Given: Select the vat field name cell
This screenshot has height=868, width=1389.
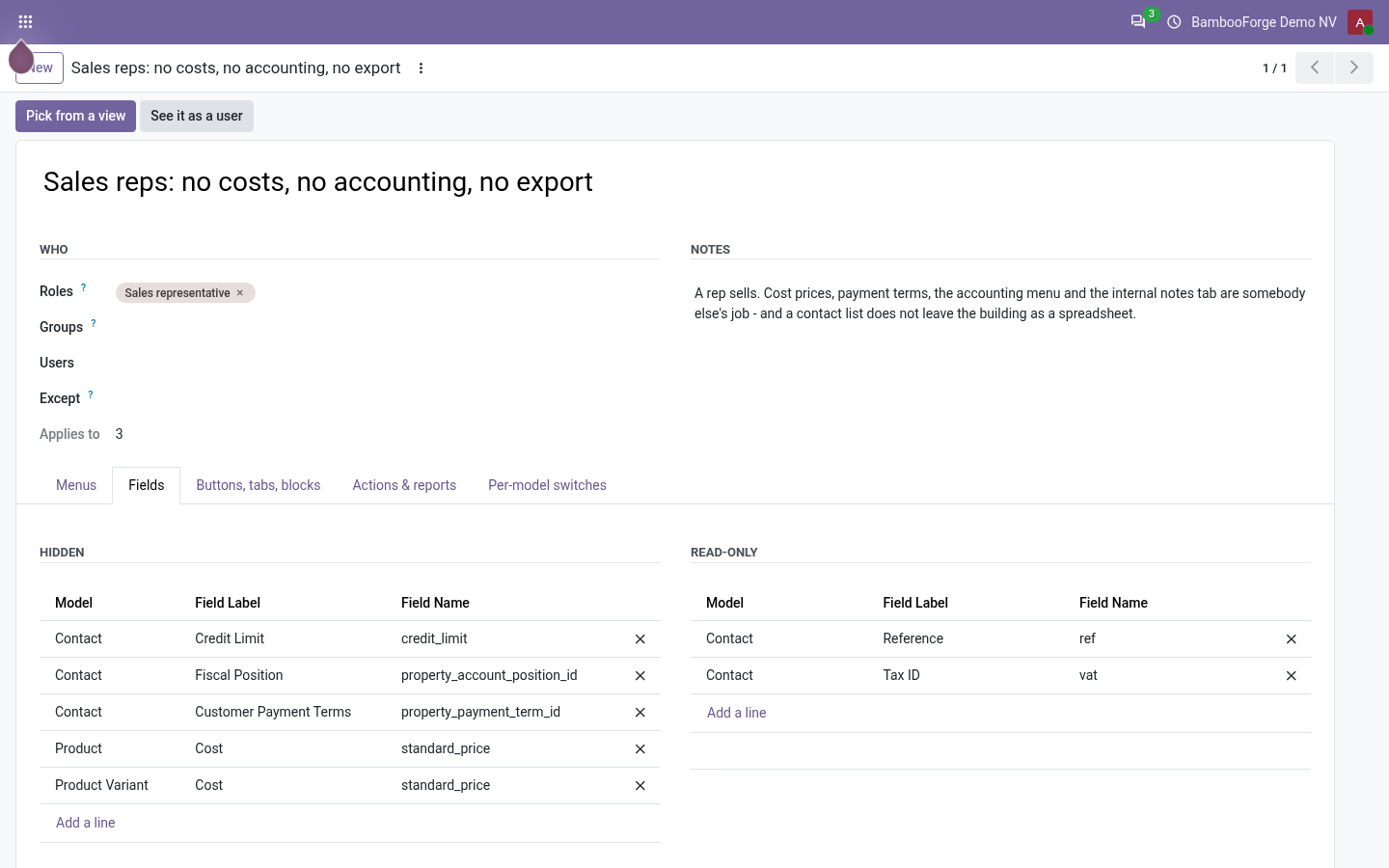Looking at the screenshot, I should 1172,676.
